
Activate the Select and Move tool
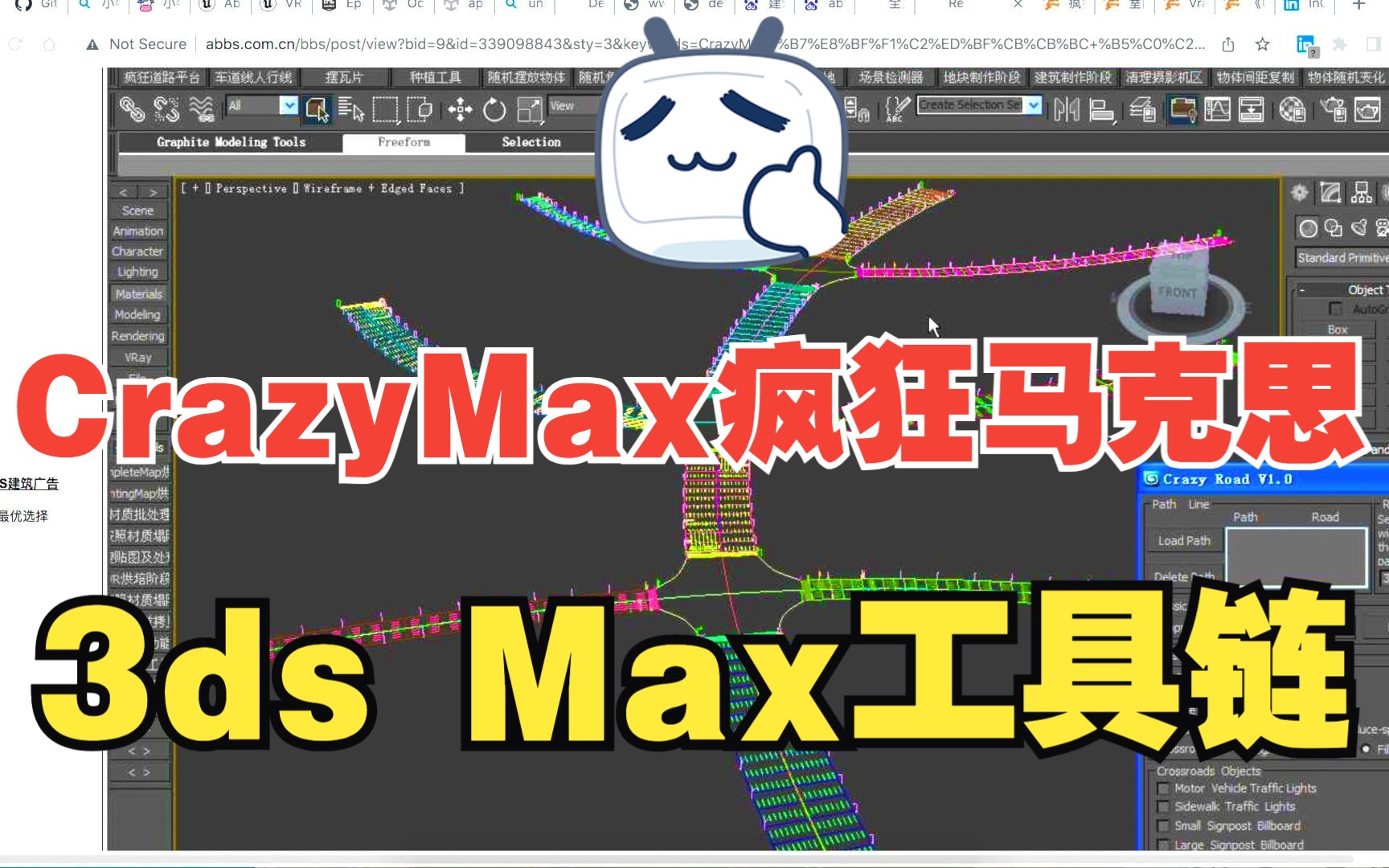click(460, 108)
